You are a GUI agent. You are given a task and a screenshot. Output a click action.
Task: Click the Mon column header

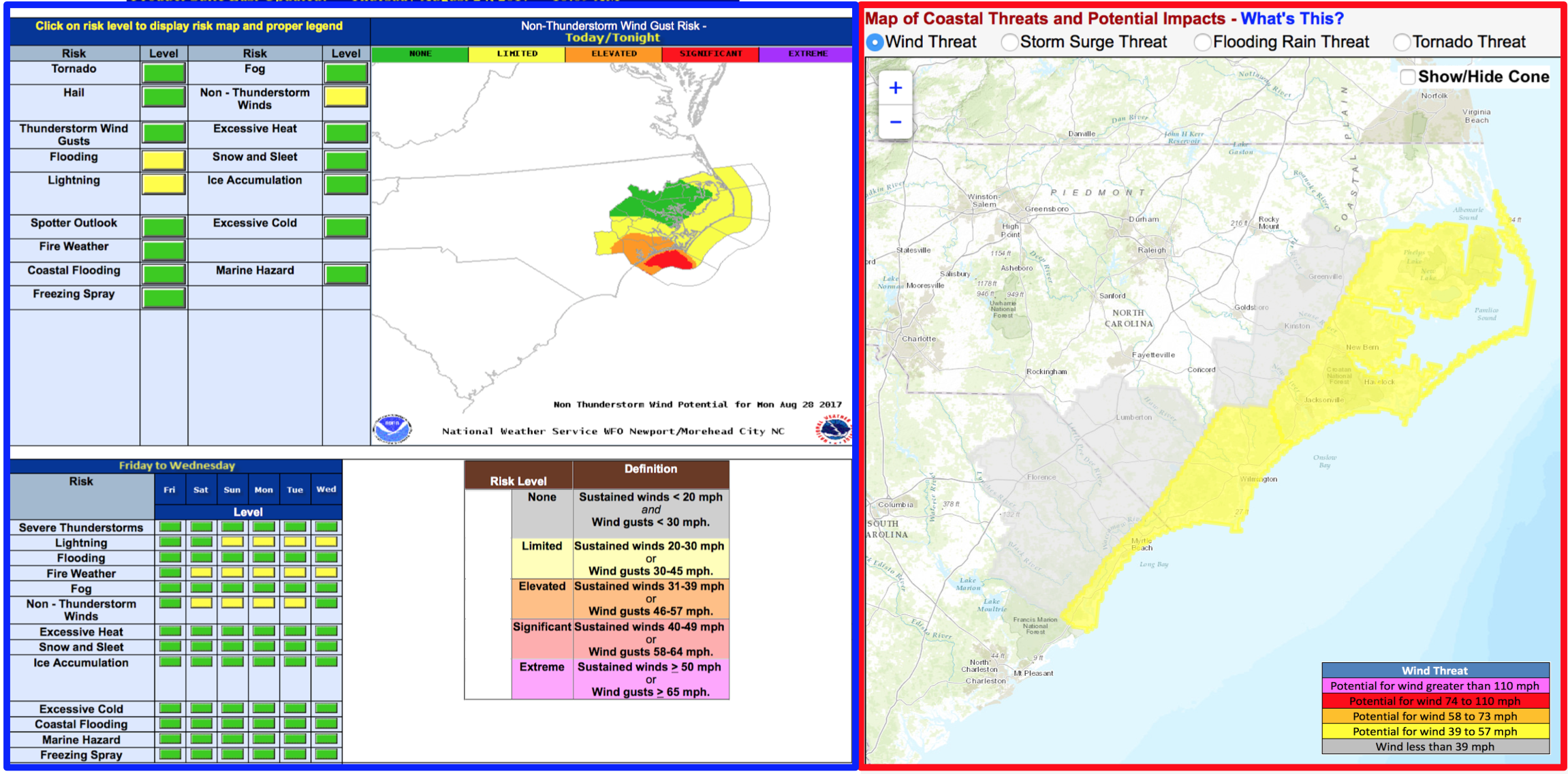click(x=264, y=489)
